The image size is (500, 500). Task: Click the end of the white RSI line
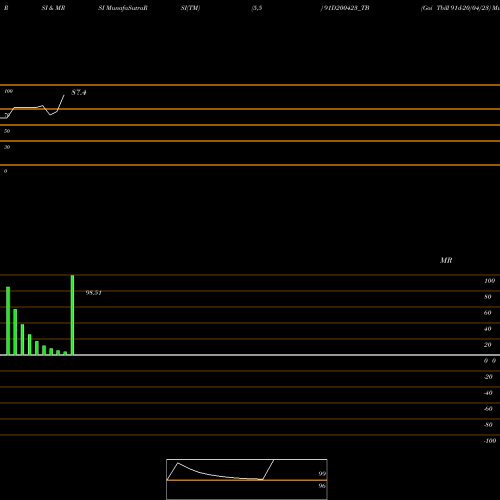(x=64, y=95)
